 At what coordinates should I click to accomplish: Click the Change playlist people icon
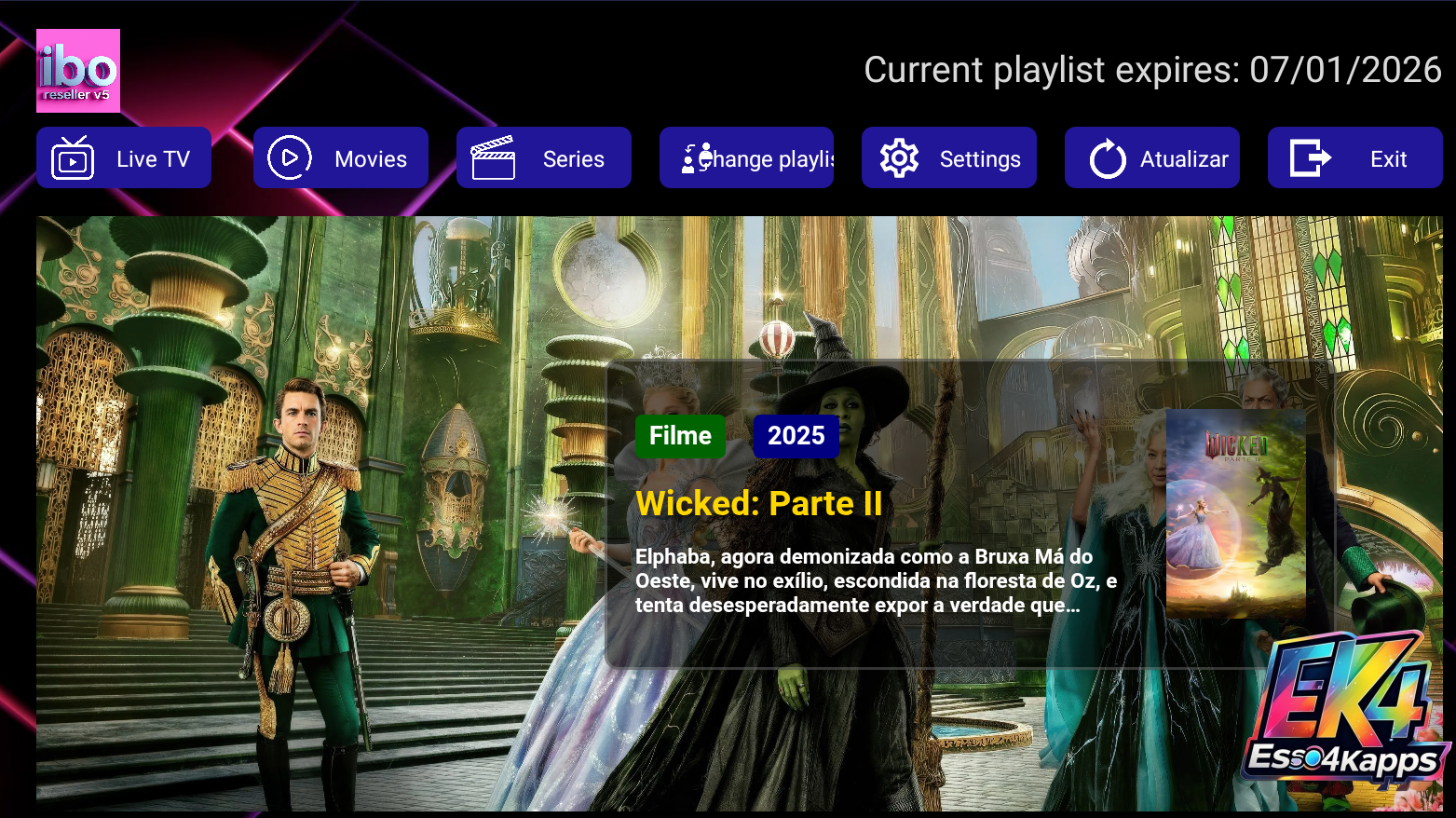[697, 158]
